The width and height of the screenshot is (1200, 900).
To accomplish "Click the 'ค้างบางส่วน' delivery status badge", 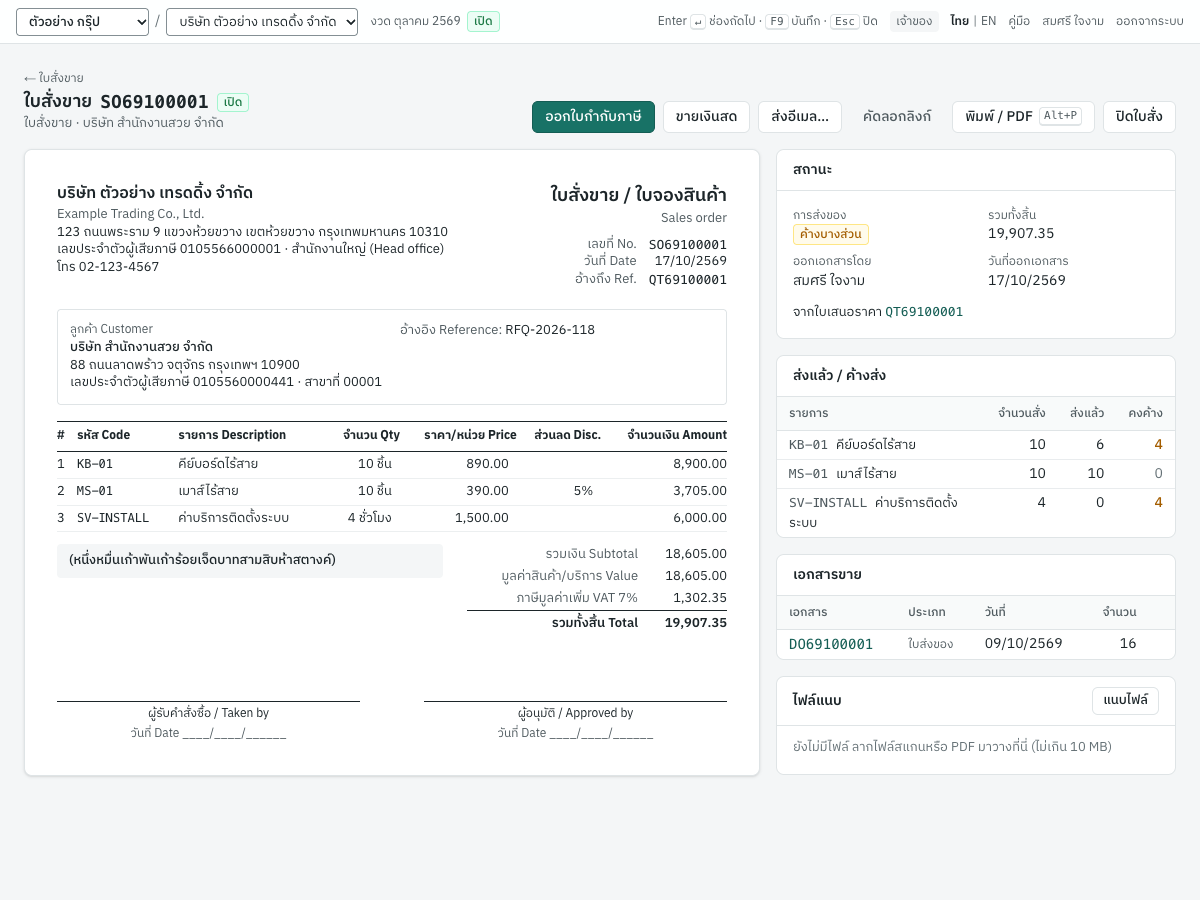I will click(831, 234).
